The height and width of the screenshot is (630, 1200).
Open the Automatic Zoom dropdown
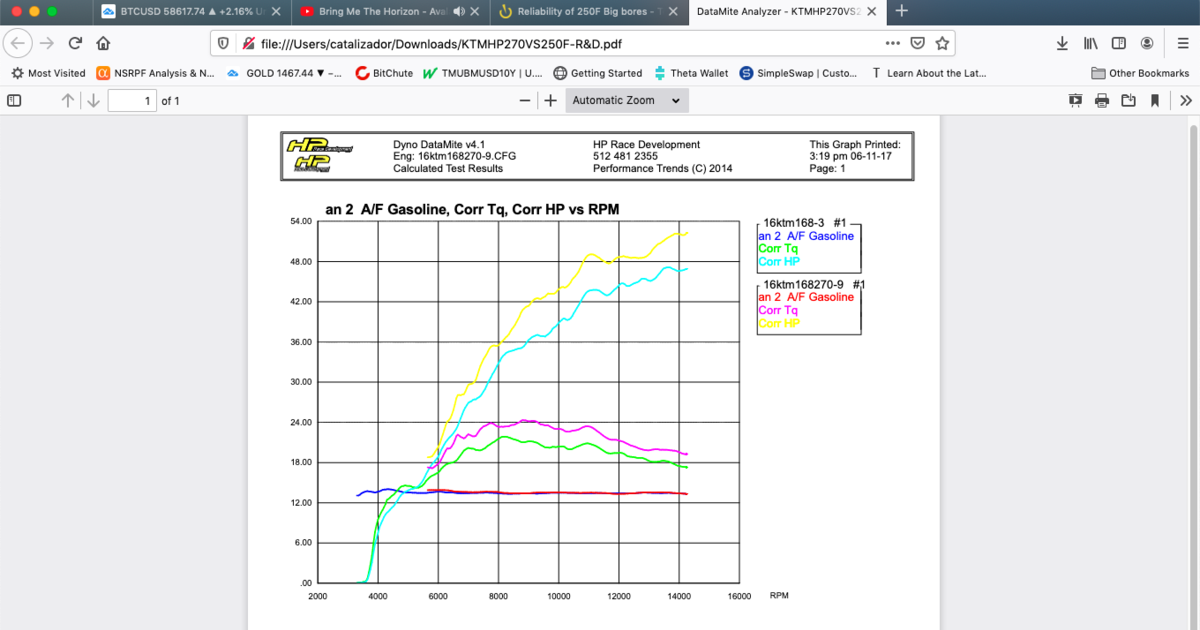(627, 100)
